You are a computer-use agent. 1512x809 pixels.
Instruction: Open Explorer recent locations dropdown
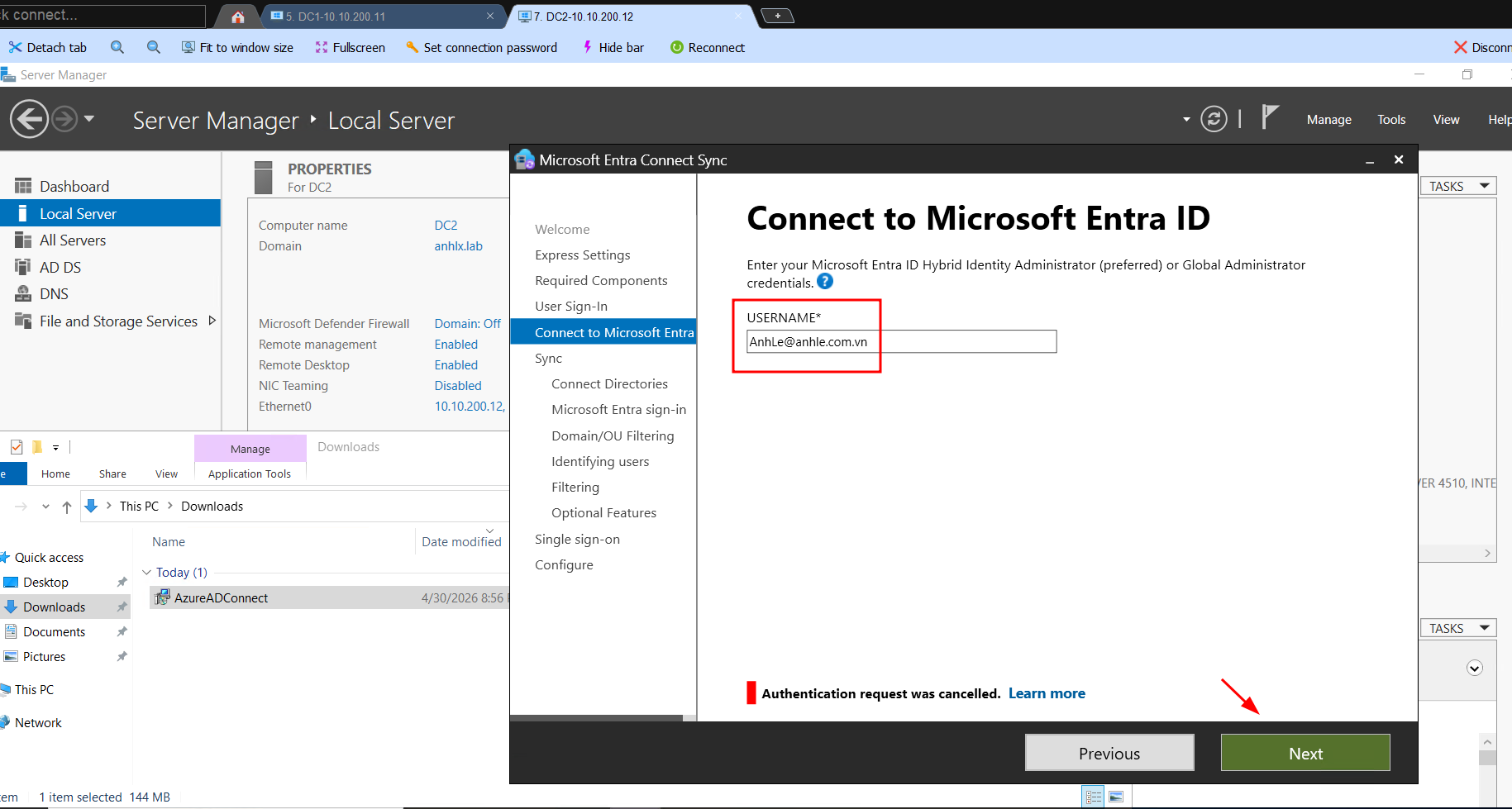pos(45,507)
